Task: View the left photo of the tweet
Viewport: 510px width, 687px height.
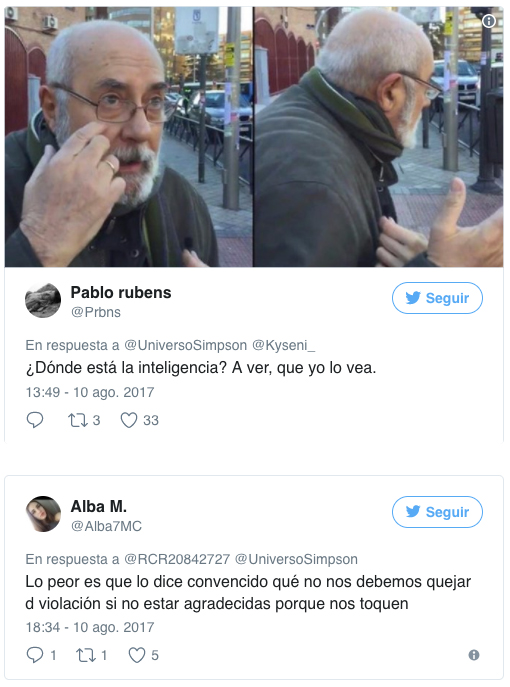Action: (x=129, y=137)
